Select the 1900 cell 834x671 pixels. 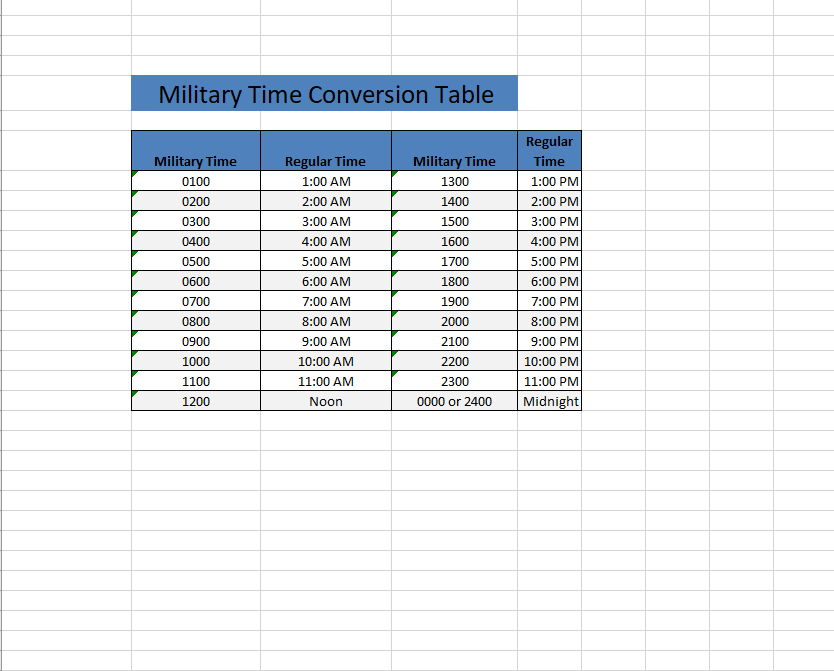(454, 301)
